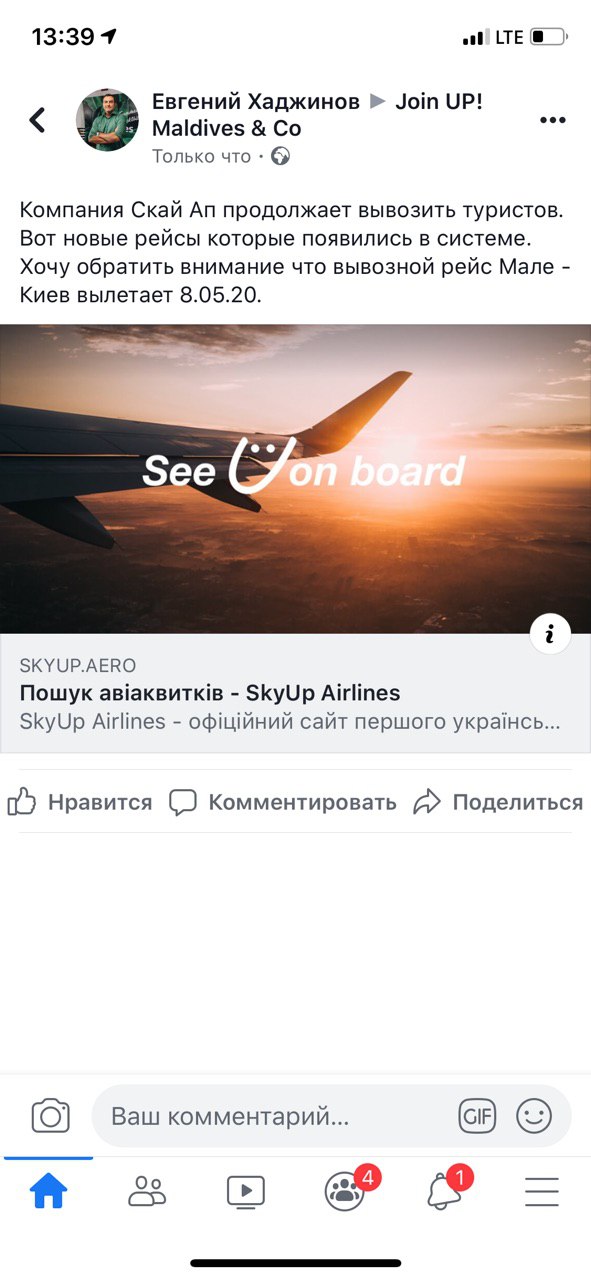
Task: Click the globe public-privacy icon
Action: pos(280,156)
